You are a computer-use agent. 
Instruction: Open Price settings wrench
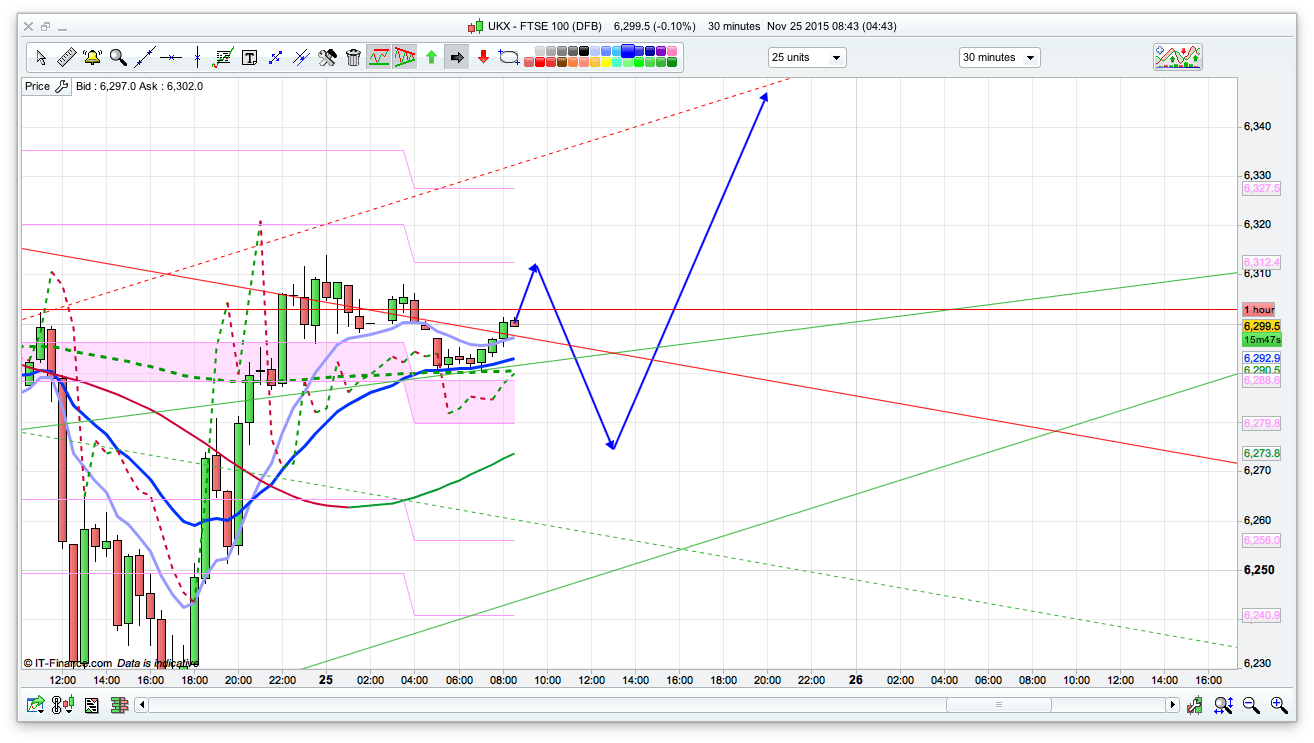coord(61,86)
